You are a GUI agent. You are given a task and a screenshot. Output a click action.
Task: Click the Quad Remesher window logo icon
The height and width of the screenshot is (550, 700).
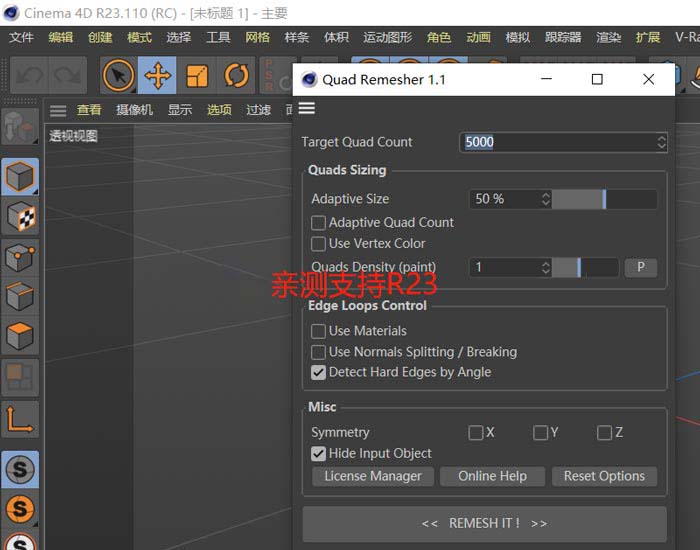coord(309,79)
